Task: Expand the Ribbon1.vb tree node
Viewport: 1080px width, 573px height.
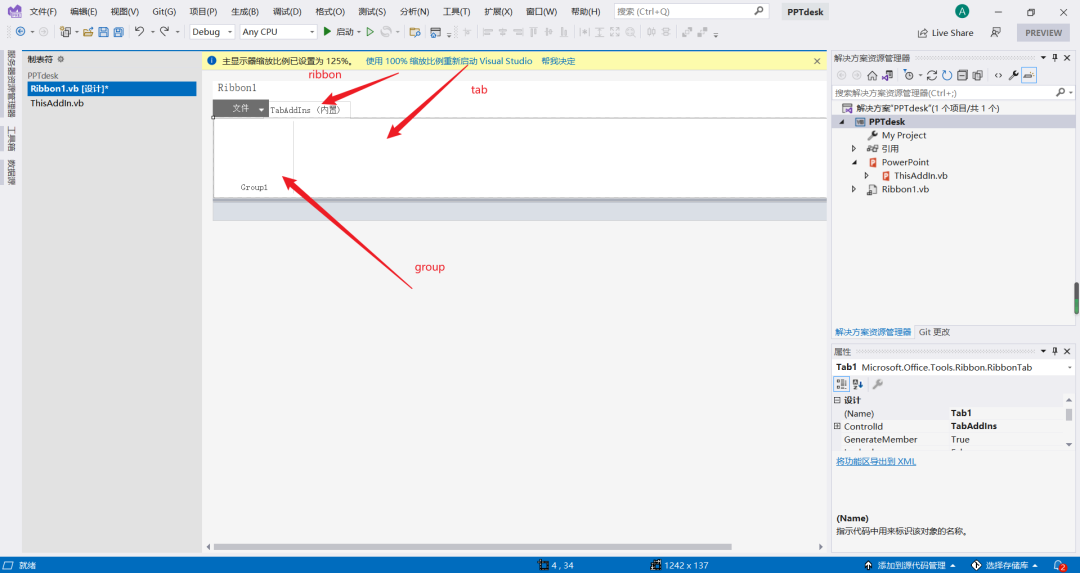Action: [854, 189]
